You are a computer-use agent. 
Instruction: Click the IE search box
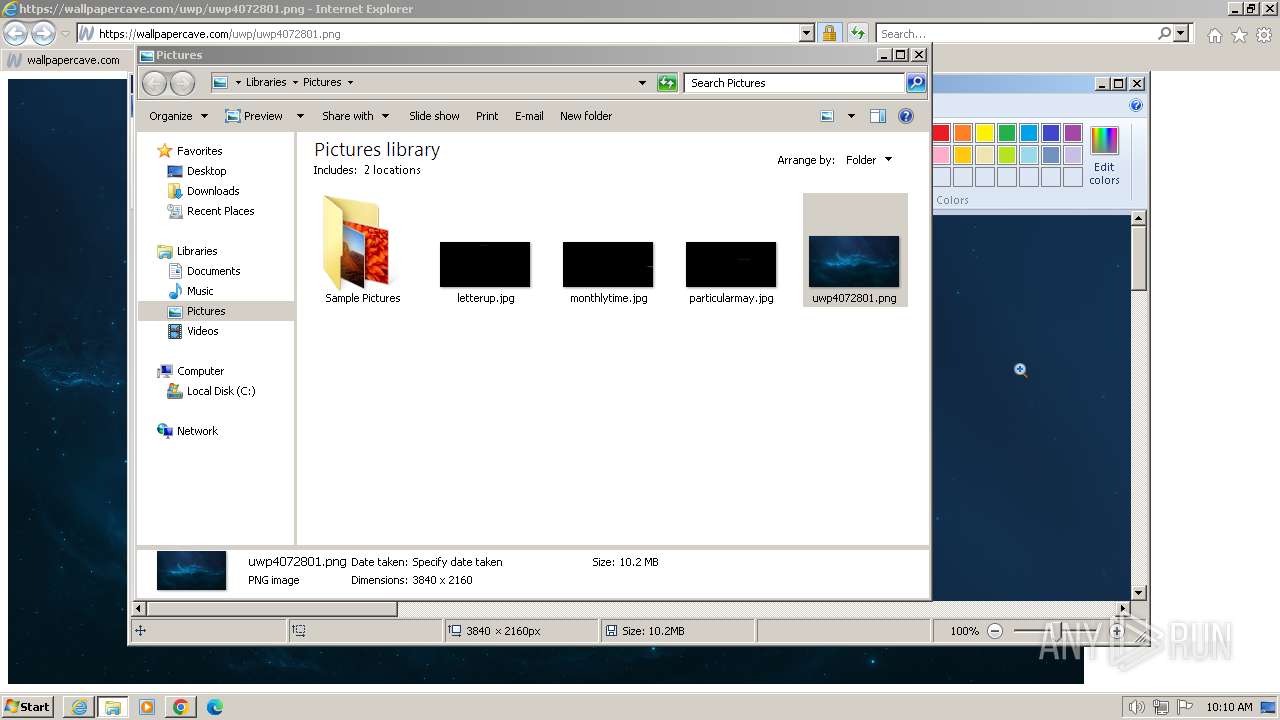click(1018, 34)
